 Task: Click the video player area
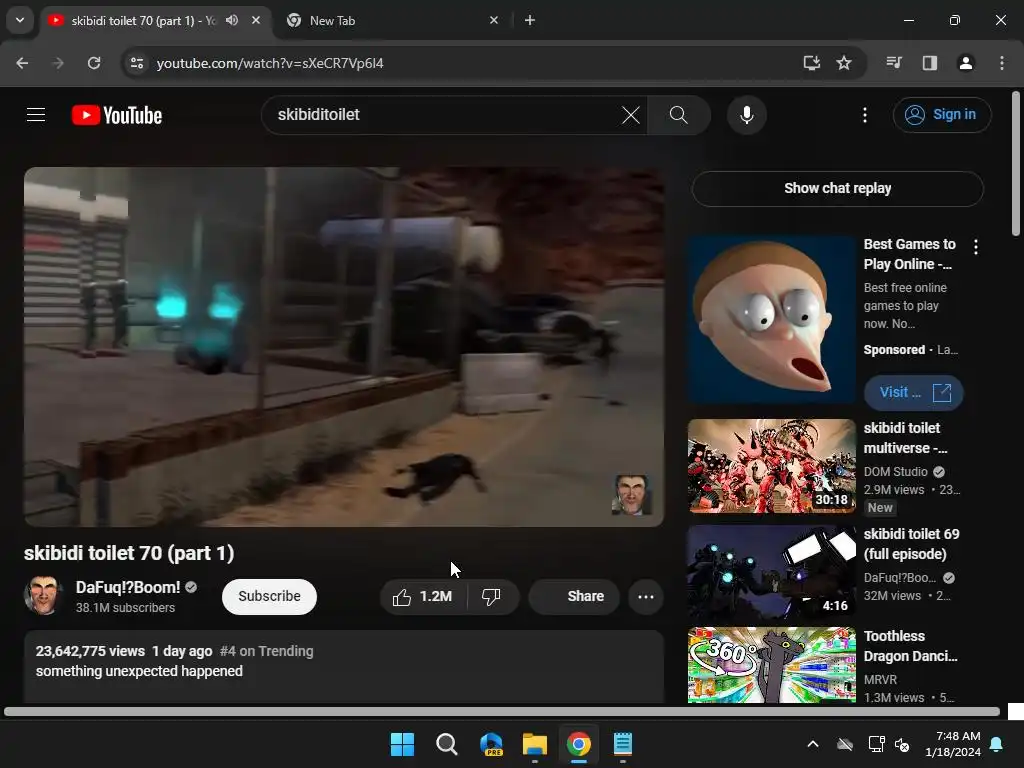[344, 347]
